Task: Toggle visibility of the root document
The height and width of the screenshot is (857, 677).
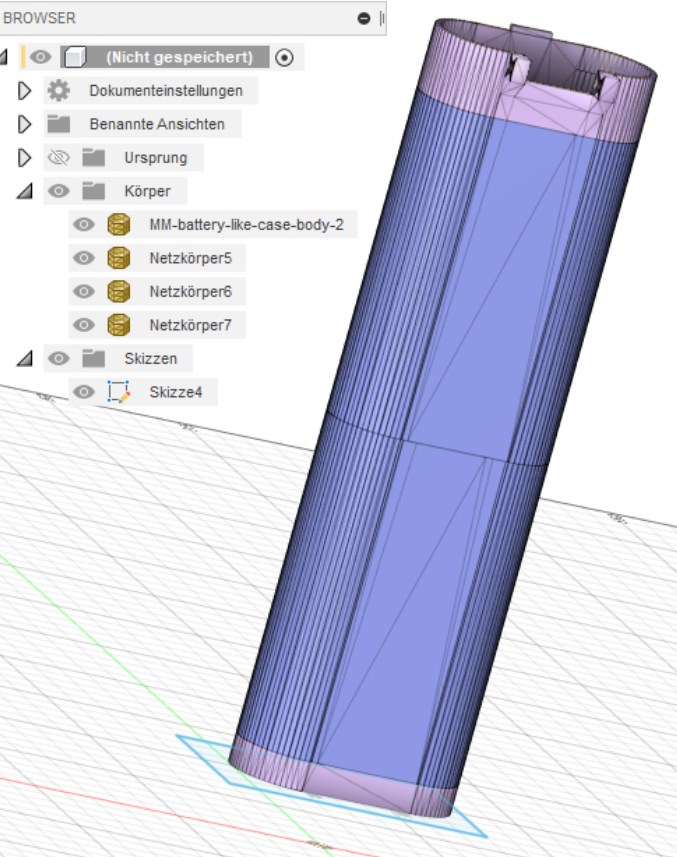Action: pyautogui.click(x=40, y=57)
